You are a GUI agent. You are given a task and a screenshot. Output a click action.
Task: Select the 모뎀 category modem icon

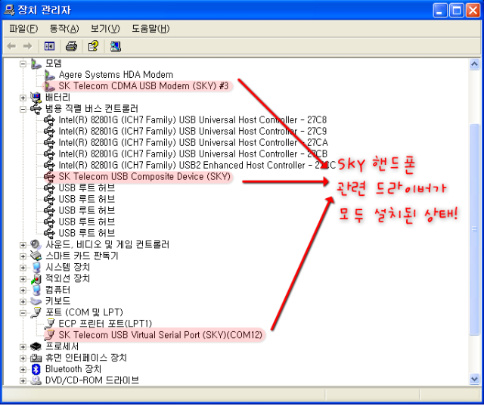(x=36, y=63)
